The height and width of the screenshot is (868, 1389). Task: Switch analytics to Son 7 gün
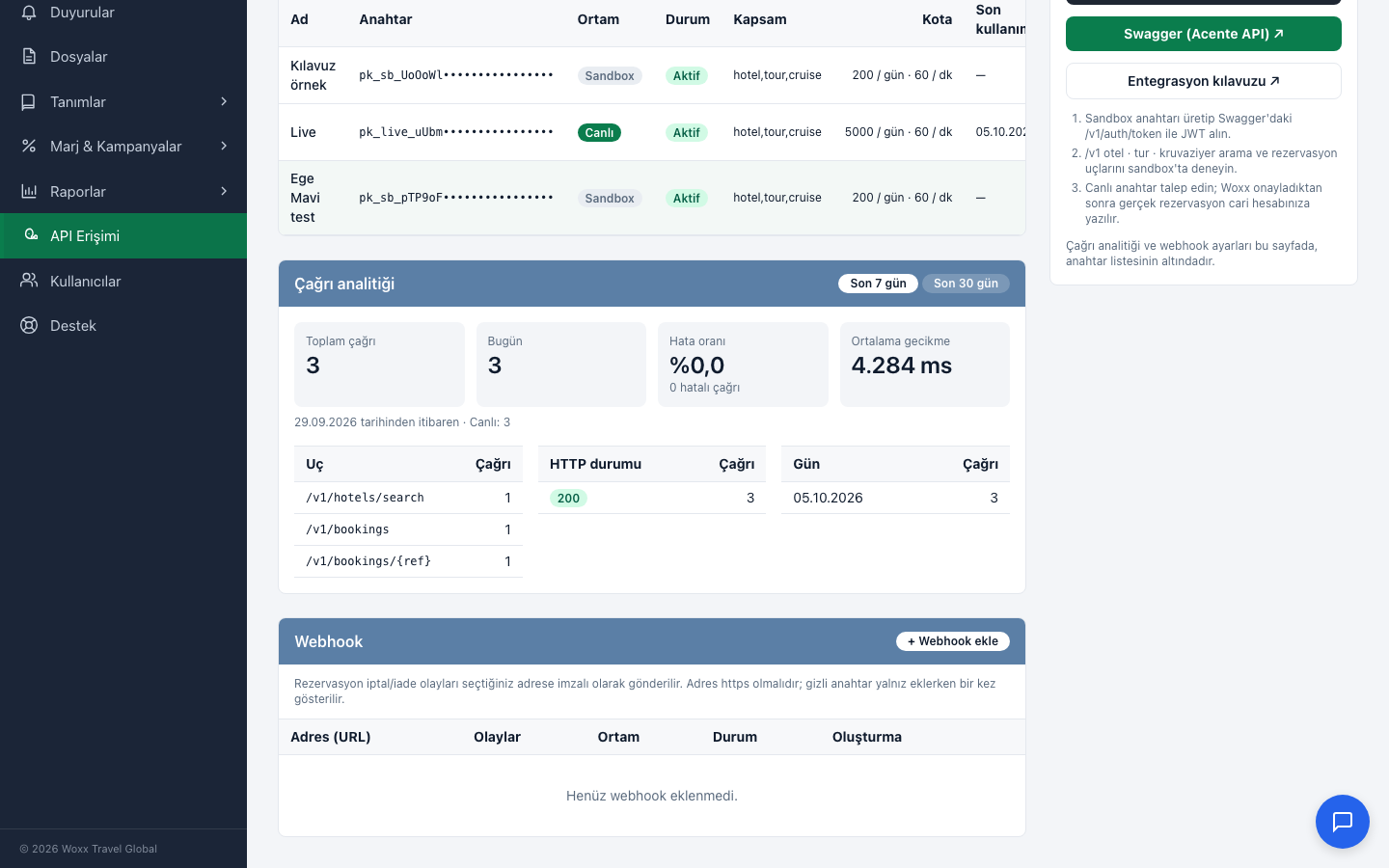pyautogui.click(x=878, y=284)
